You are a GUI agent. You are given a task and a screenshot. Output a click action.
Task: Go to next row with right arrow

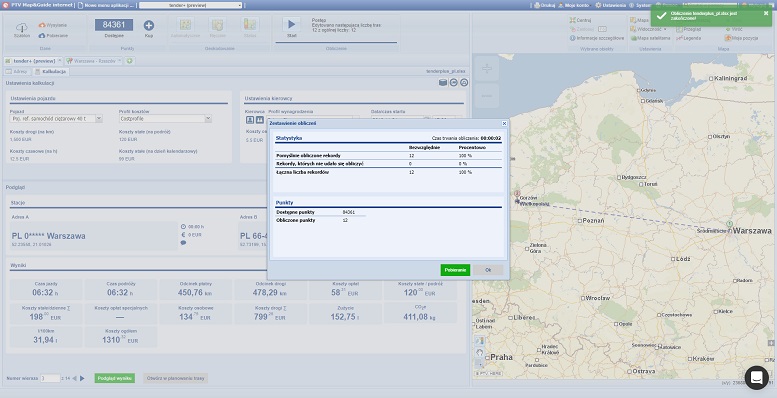82,378
